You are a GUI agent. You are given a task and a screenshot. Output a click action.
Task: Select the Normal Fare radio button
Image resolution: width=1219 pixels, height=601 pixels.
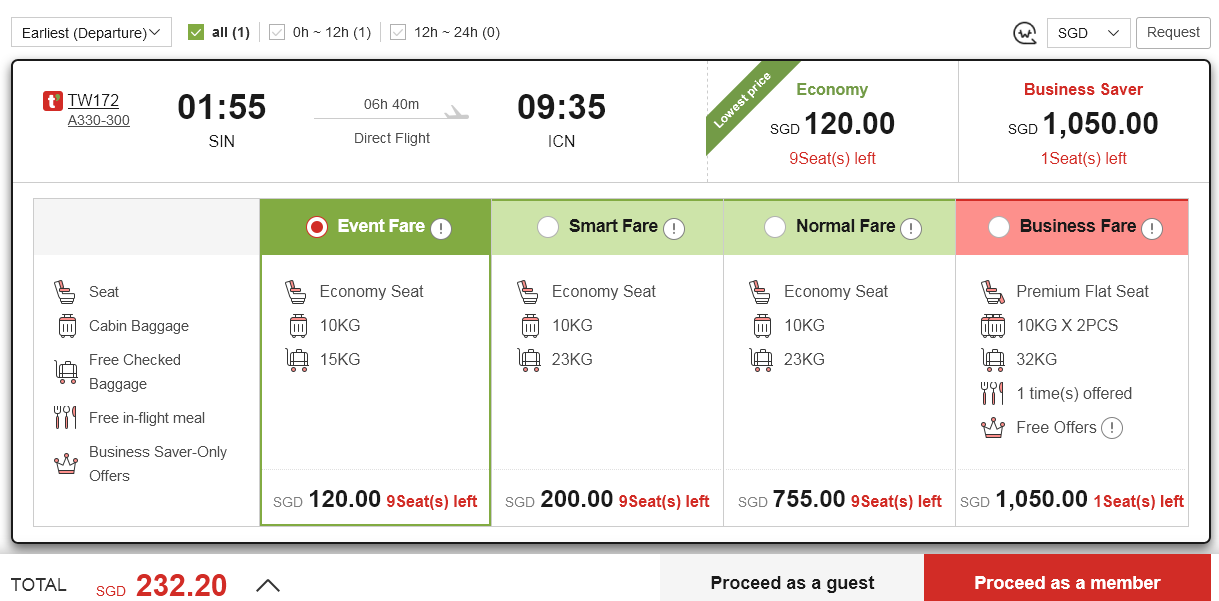775,227
